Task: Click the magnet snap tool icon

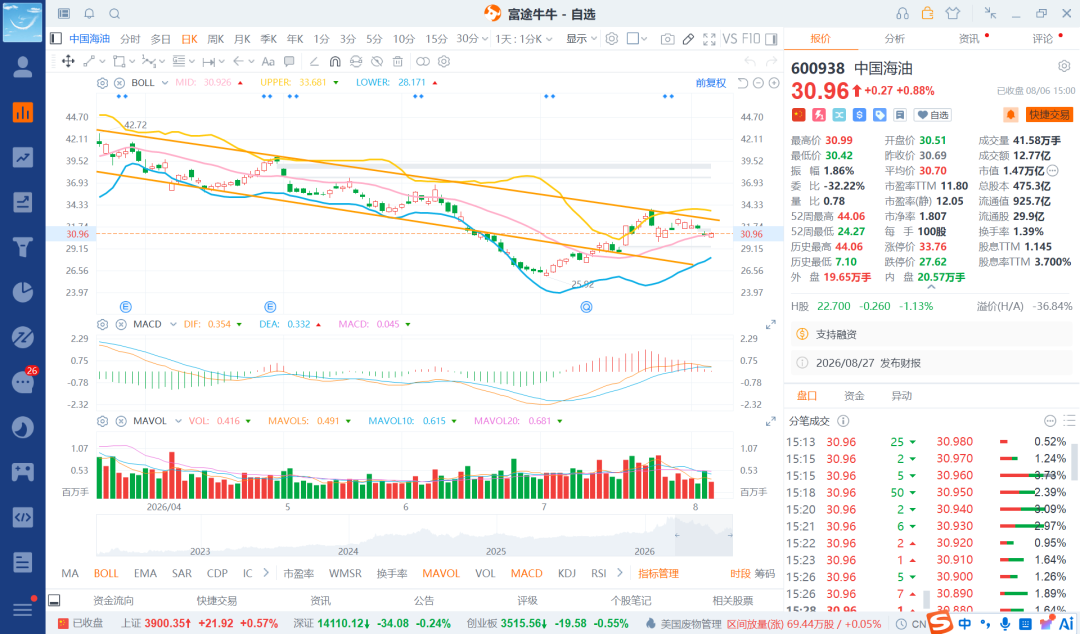Action: click(335, 61)
